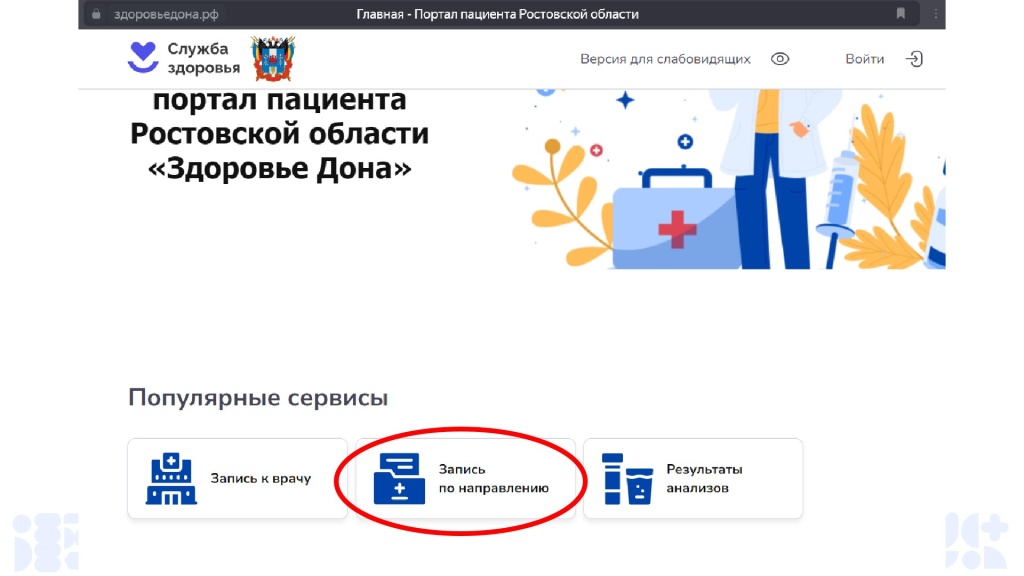Click the hospital building icon

click(171, 479)
